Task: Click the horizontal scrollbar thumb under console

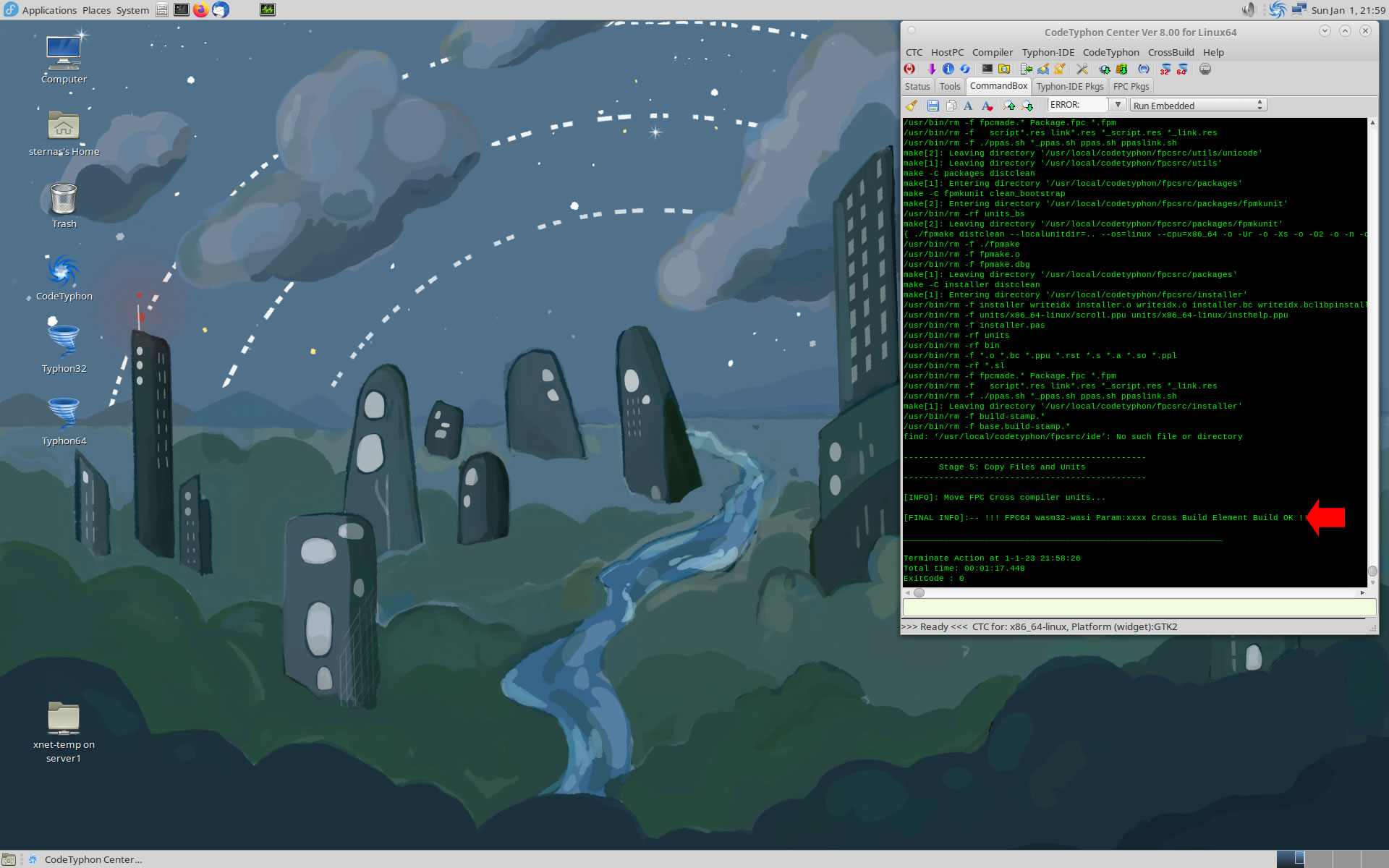Action: click(x=919, y=593)
